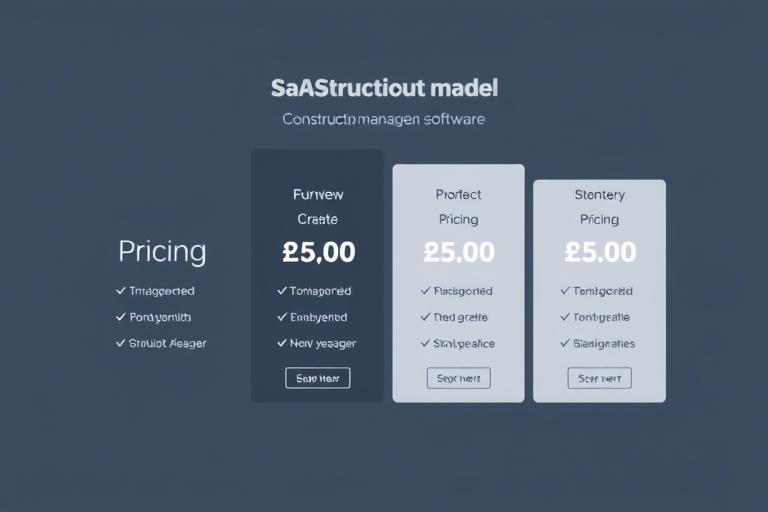Click the checkmark beside Stalpeafice
The width and height of the screenshot is (768, 512).
tap(425, 343)
